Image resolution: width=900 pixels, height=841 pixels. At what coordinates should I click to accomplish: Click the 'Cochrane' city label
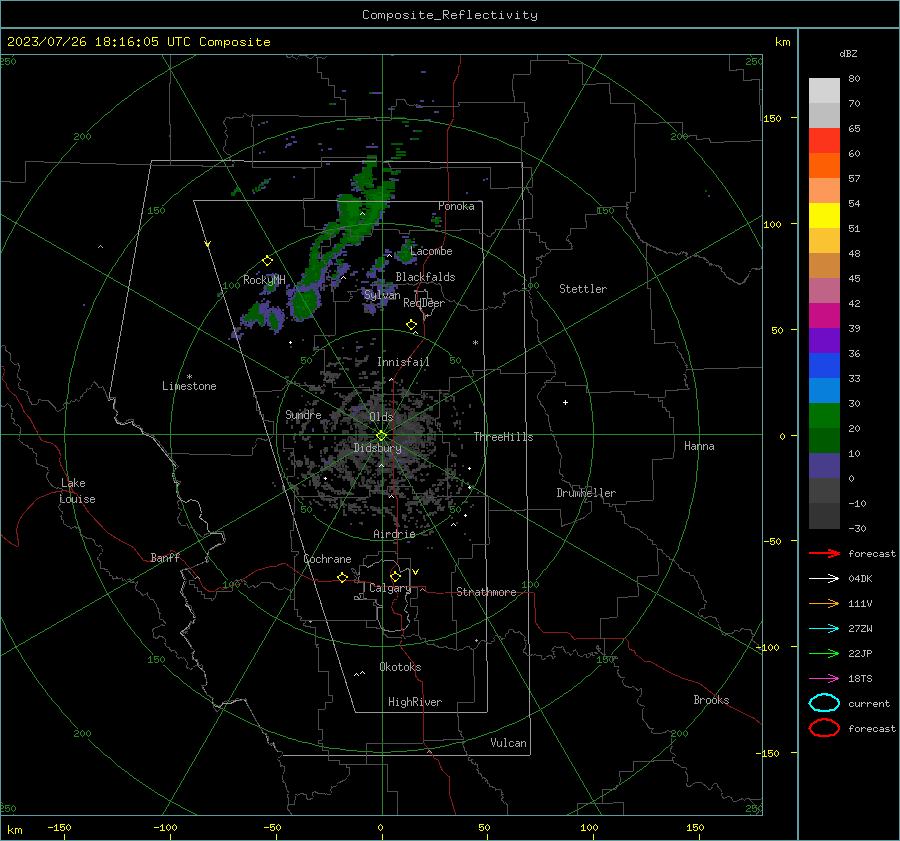pyautogui.click(x=327, y=559)
